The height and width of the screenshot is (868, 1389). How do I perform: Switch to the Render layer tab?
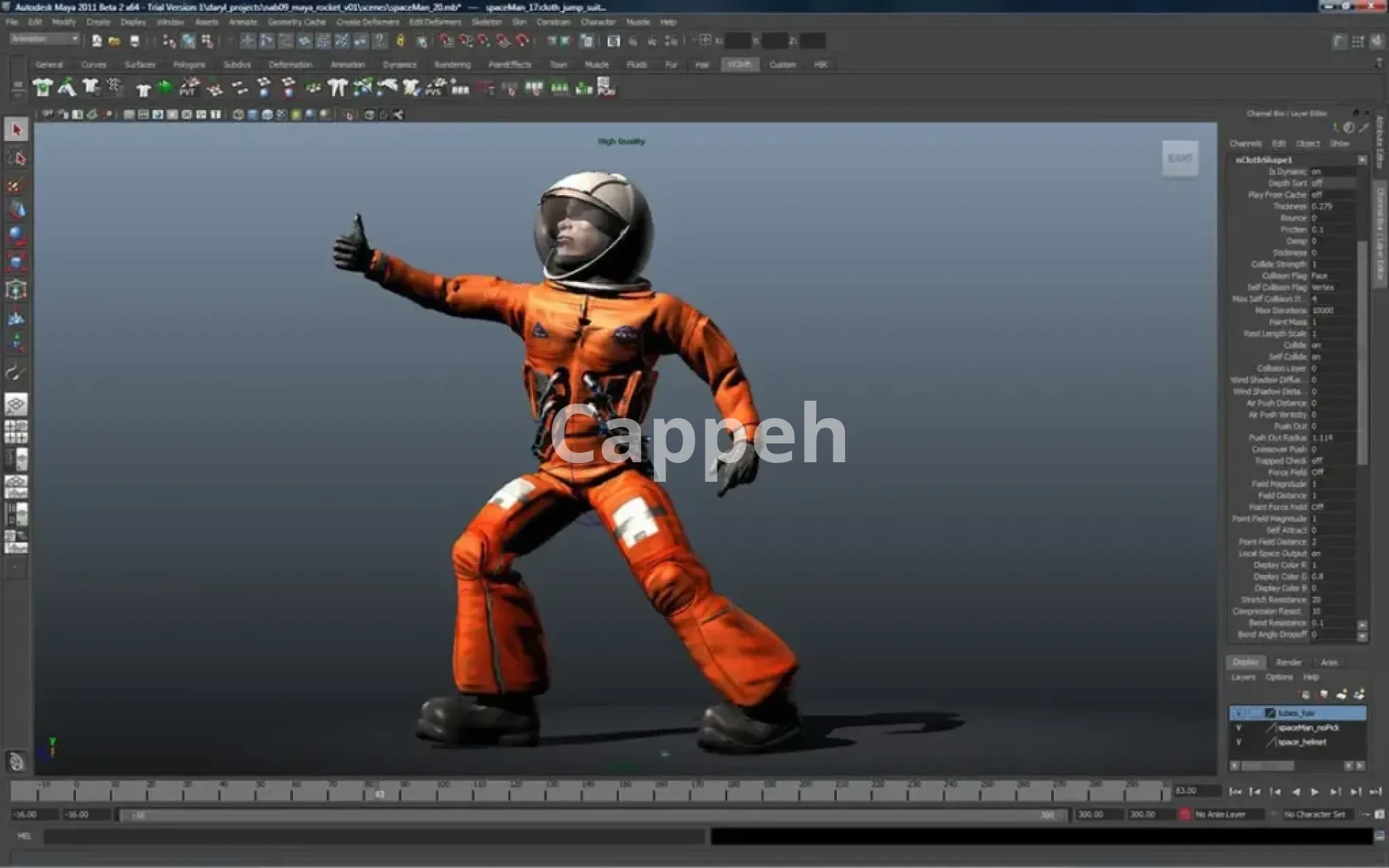pos(1288,663)
